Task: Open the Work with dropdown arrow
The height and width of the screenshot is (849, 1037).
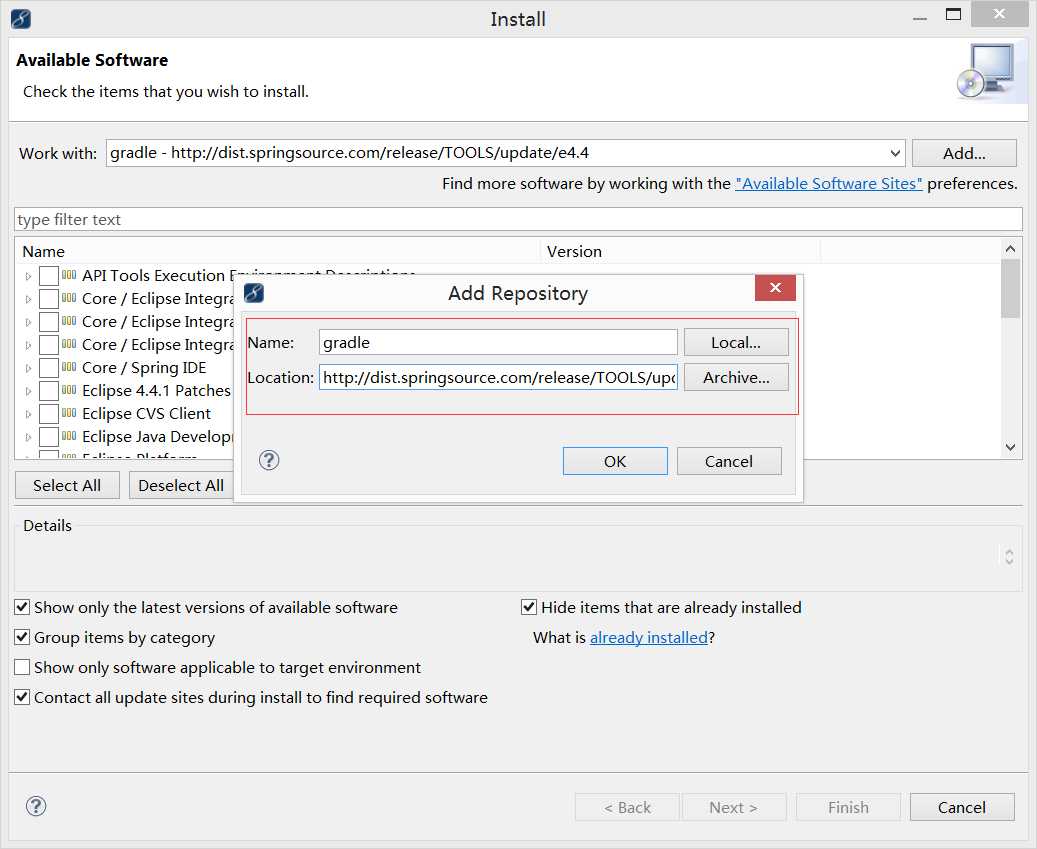Action: point(895,153)
